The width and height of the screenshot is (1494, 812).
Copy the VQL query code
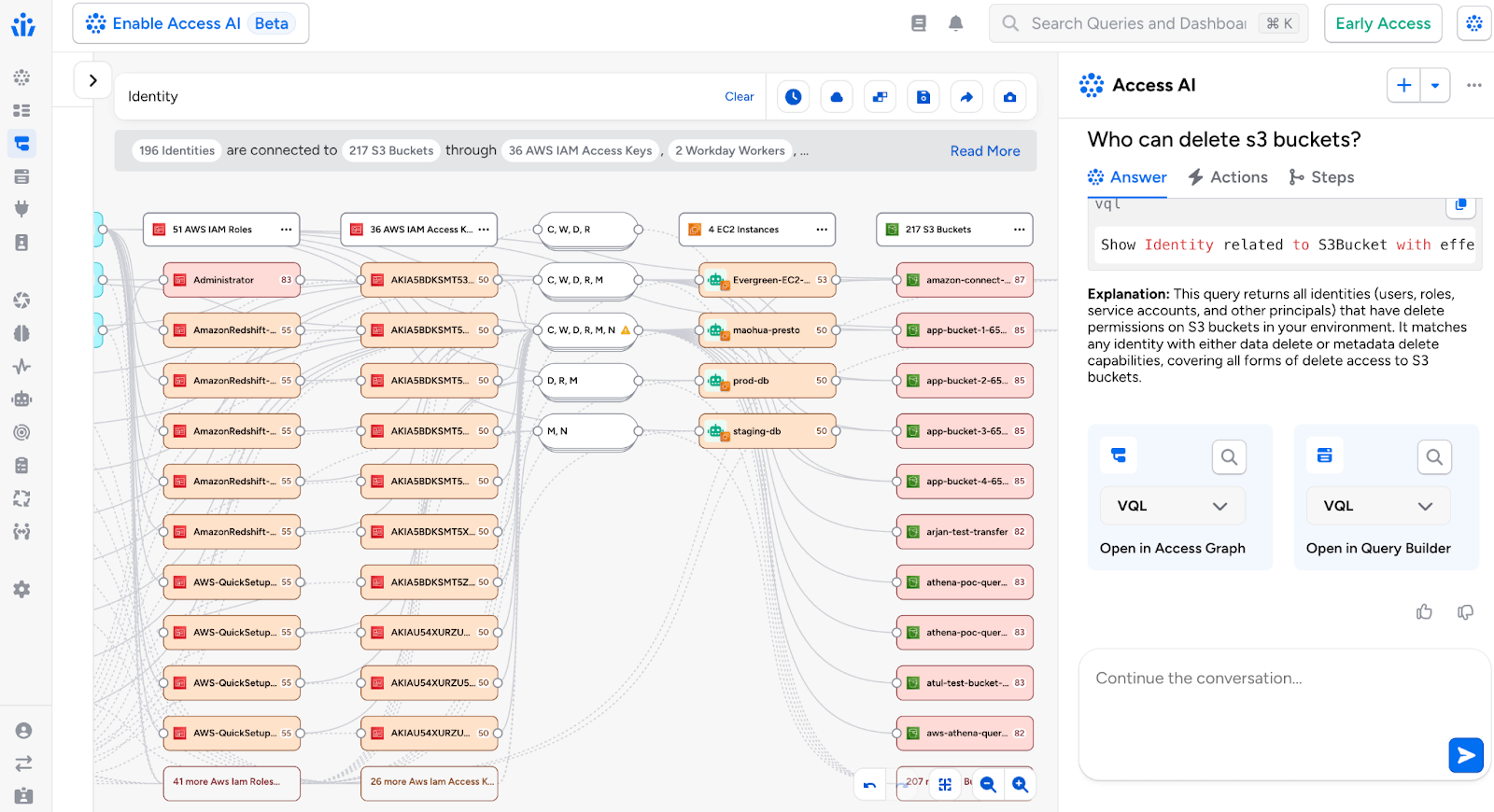pyautogui.click(x=1460, y=205)
